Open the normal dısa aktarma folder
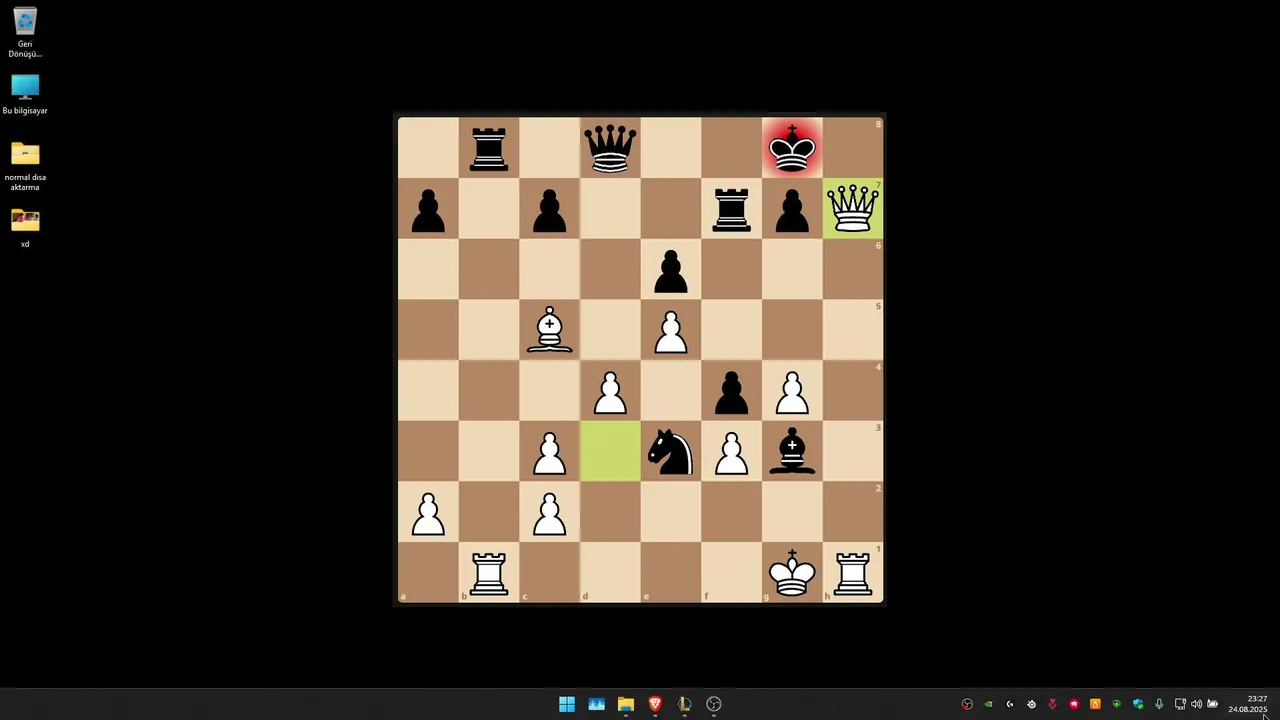 click(25, 166)
